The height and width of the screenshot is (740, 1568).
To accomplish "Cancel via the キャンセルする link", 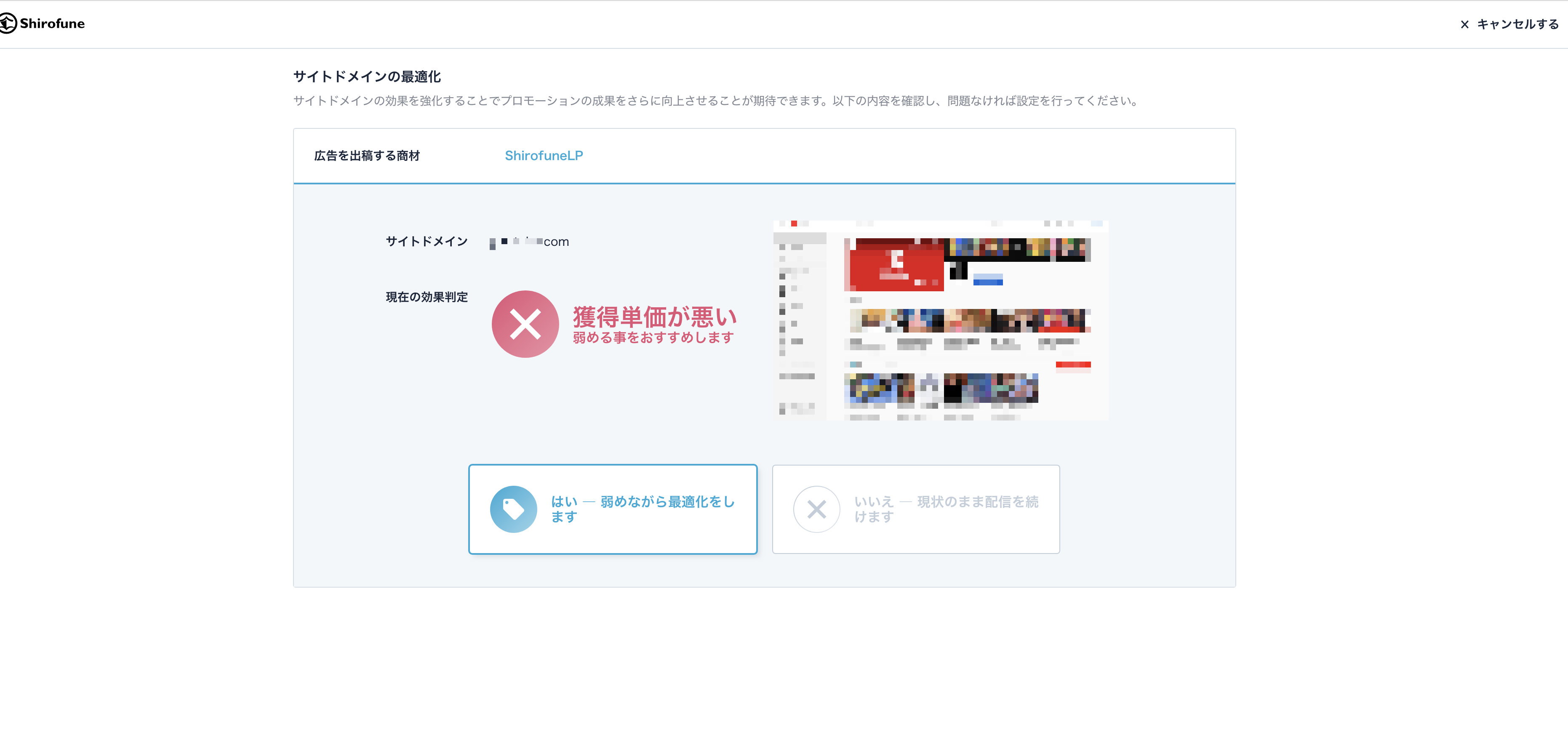I will 1517,24.
